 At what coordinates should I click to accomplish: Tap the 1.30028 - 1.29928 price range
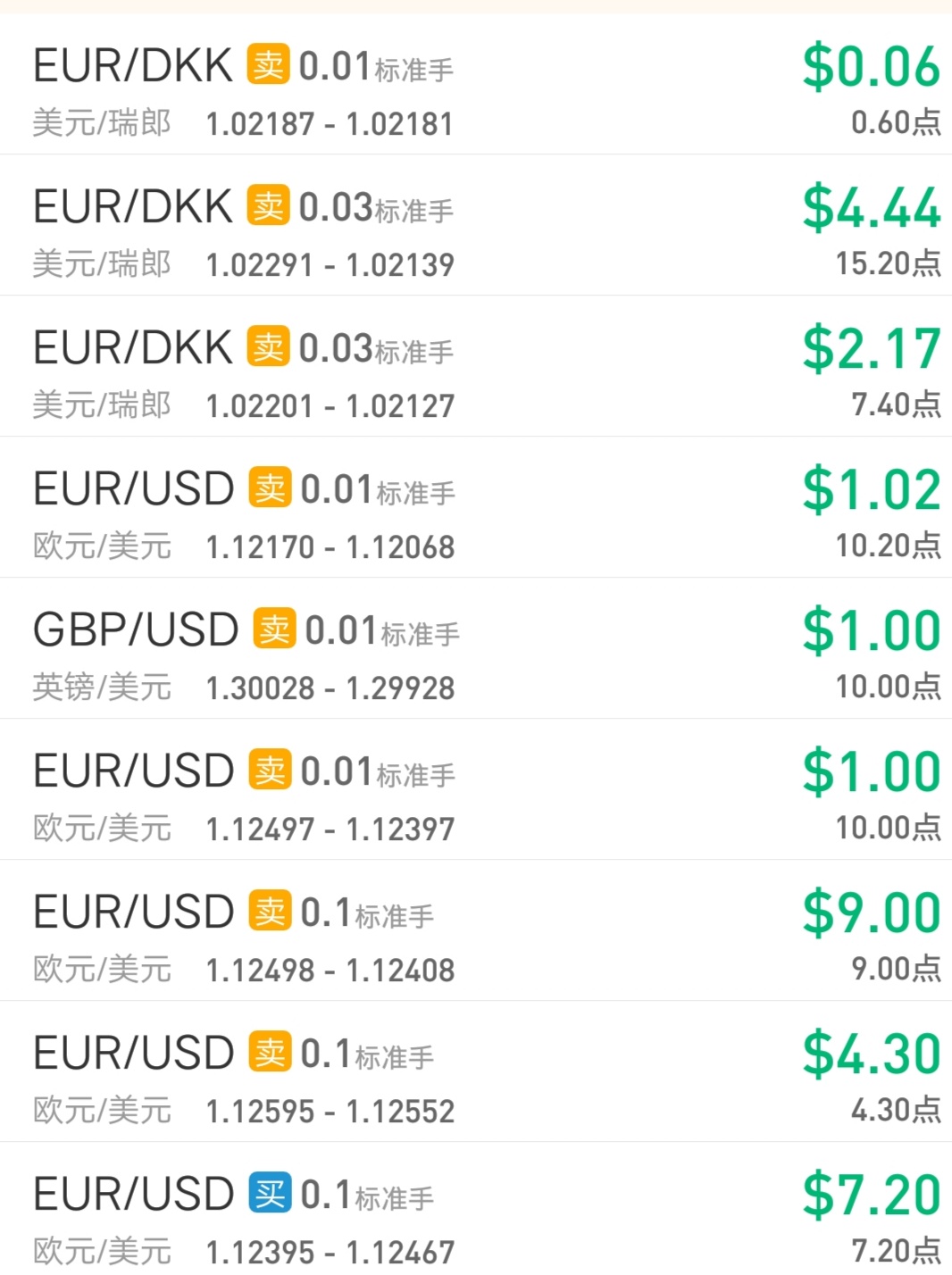[x=330, y=688]
